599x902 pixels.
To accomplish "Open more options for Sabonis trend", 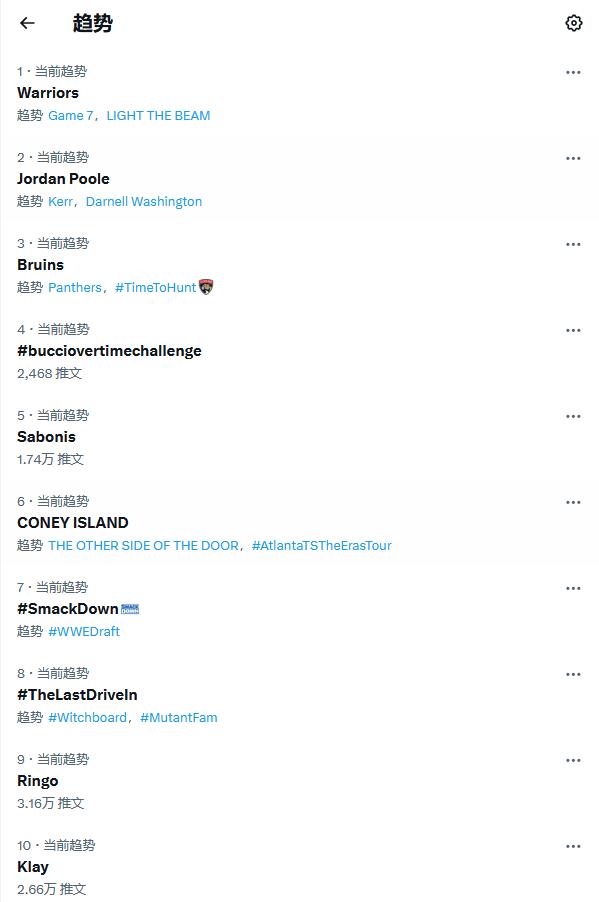I will 573,416.
